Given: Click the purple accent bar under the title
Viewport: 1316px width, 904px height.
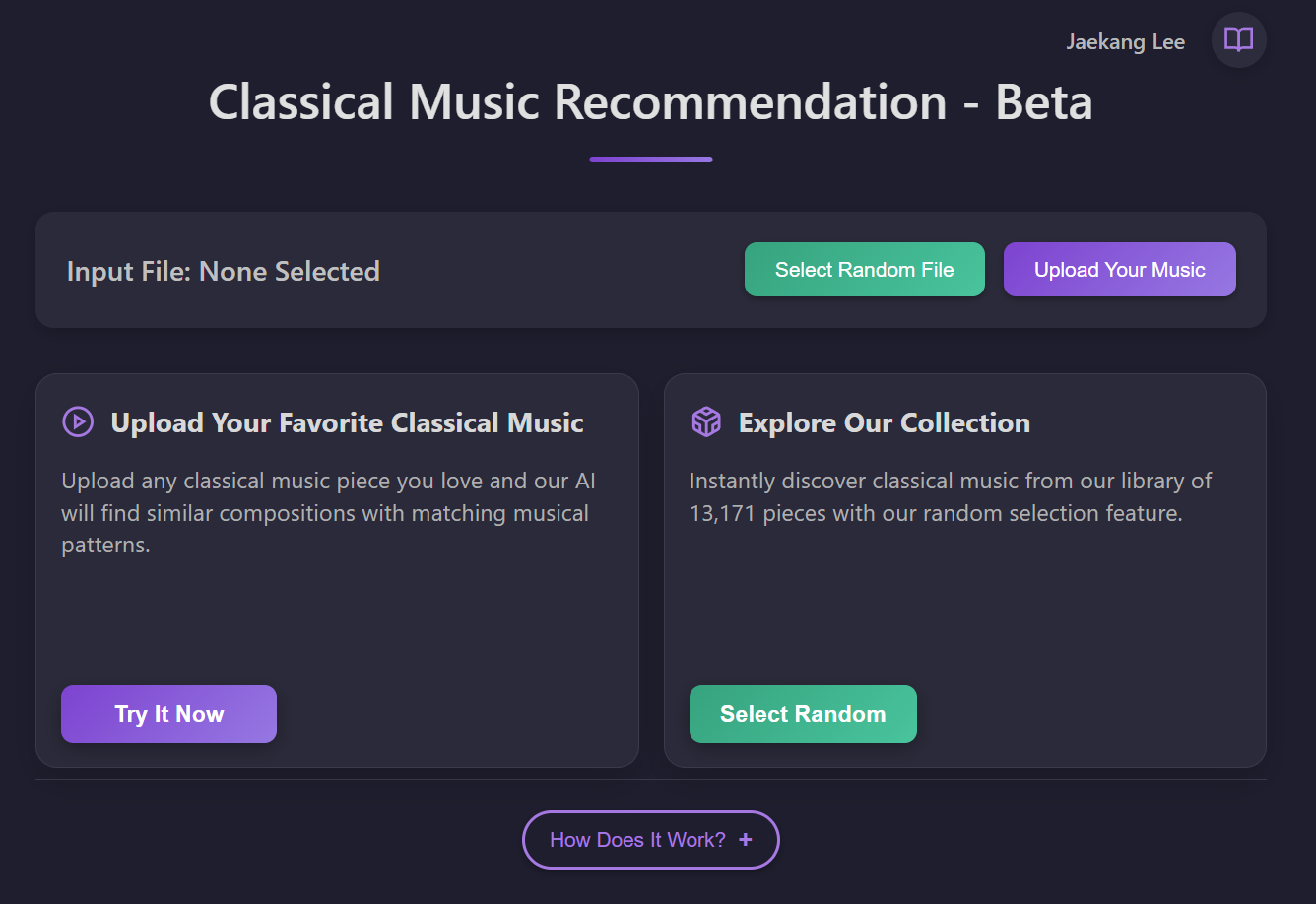Looking at the screenshot, I should pyautogui.click(x=651, y=160).
